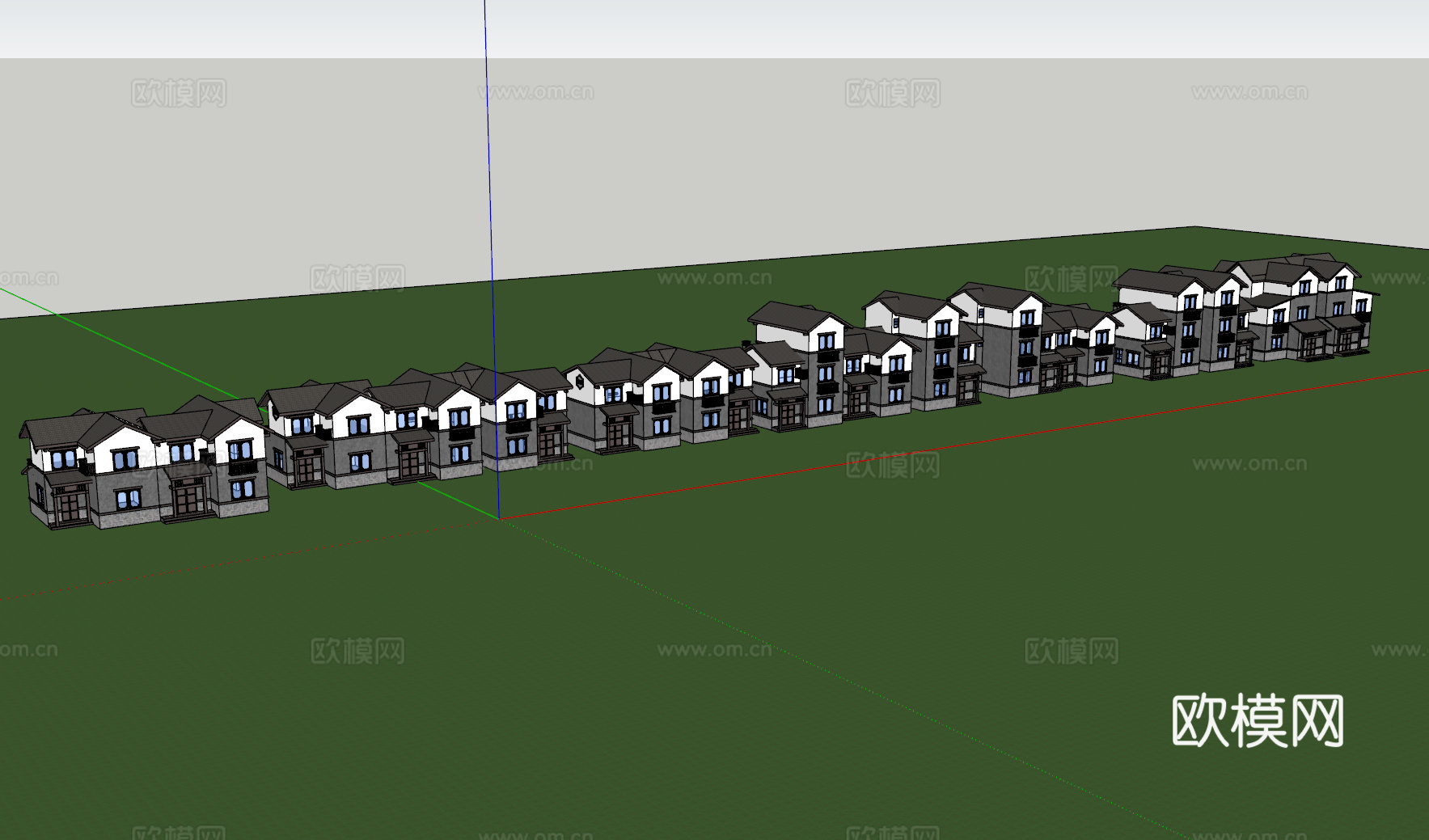Screen dimensions: 1429x840
Task: Select the villa cluster crossed by the blue axis
Action: [x=416, y=427]
